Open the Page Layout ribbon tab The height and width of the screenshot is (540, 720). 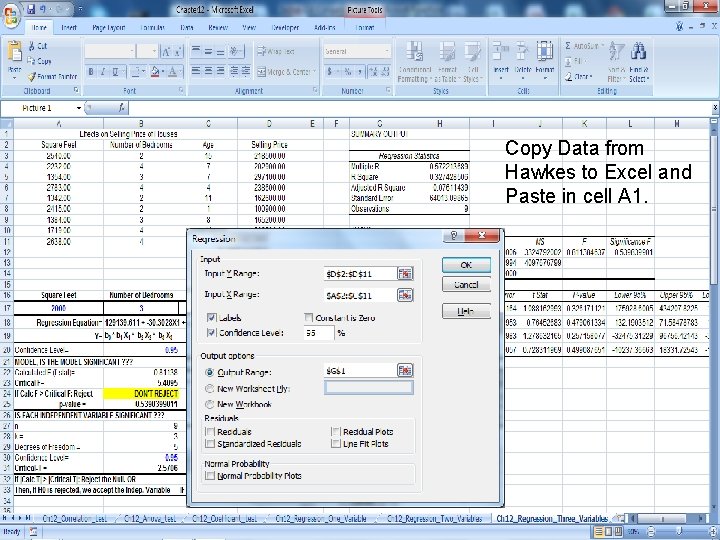(109, 28)
